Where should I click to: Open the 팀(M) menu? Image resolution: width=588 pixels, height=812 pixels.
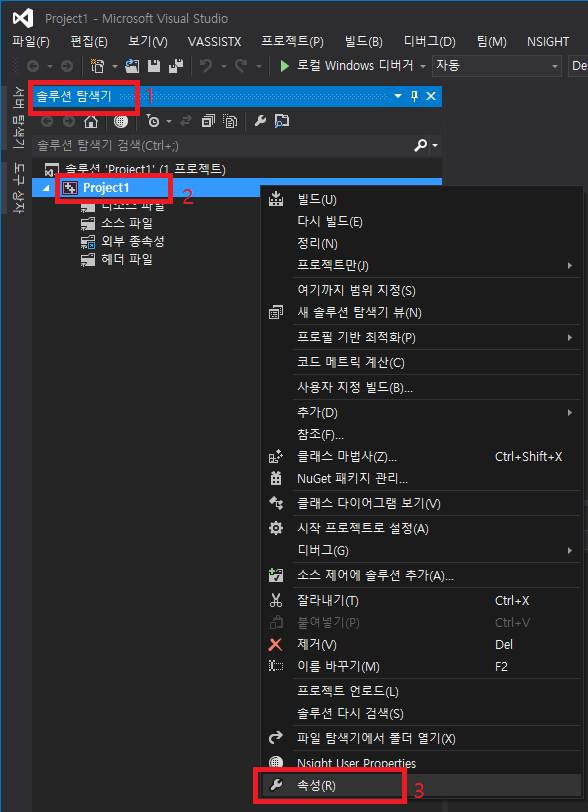tap(492, 41)
